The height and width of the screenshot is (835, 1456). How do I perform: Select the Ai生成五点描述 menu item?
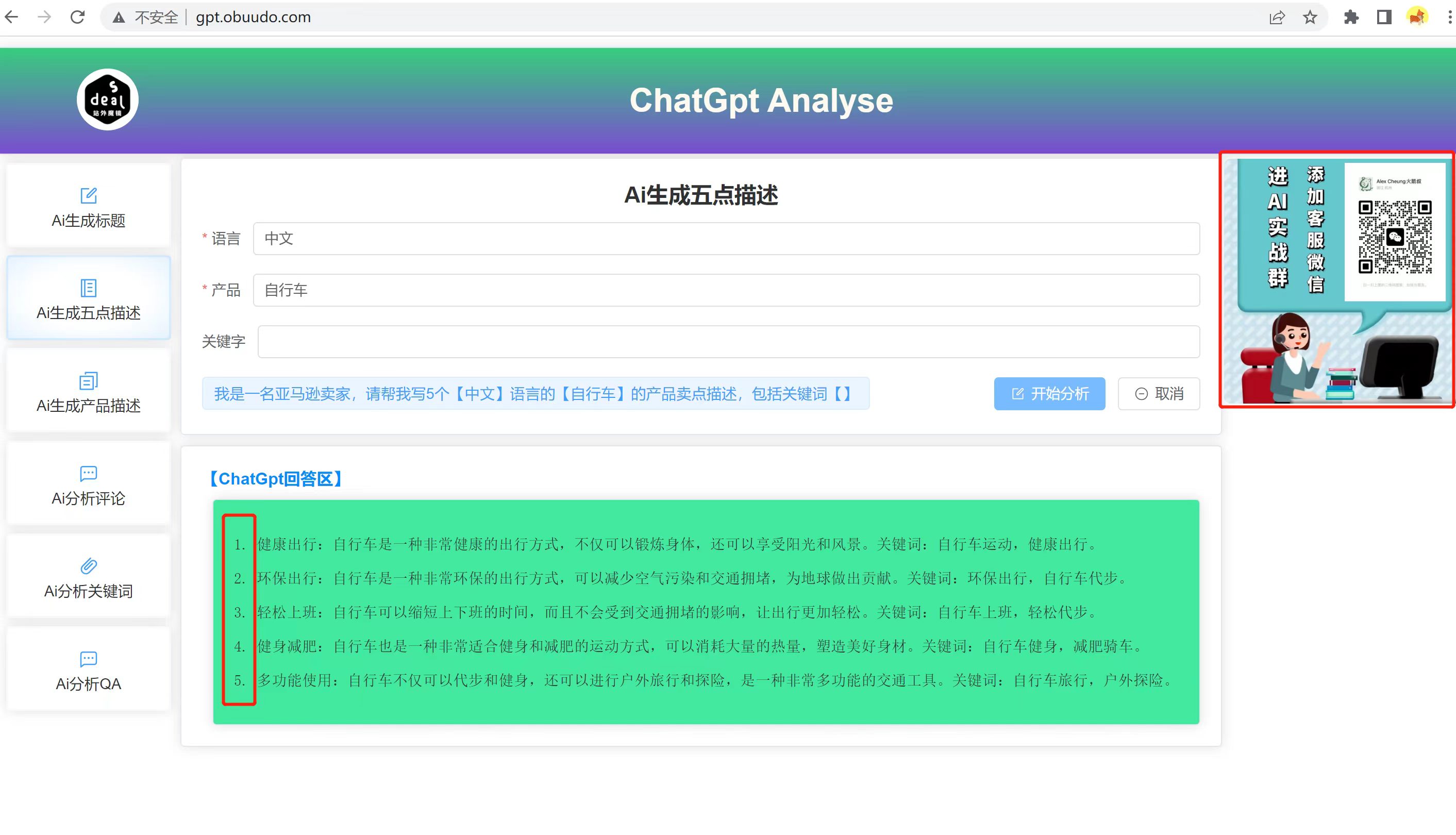[88, 297]
